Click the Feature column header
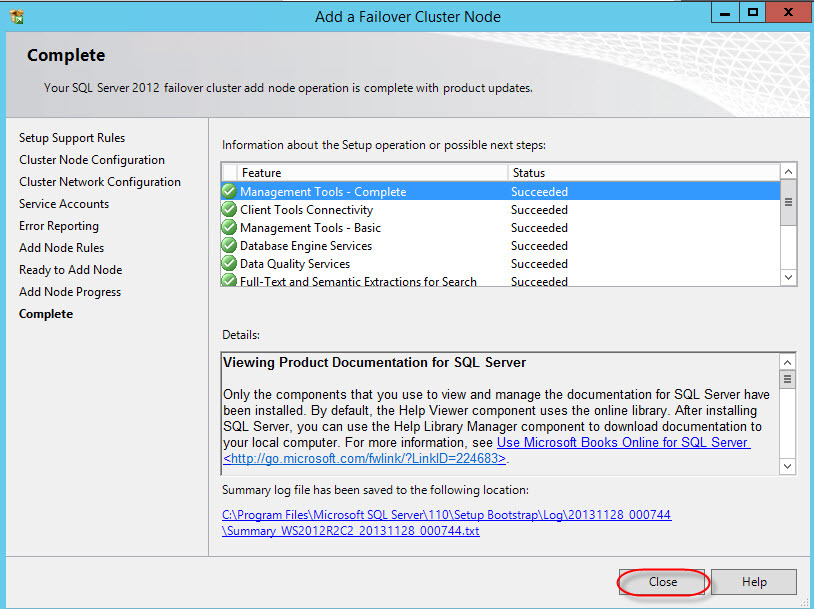 [373, 173]
